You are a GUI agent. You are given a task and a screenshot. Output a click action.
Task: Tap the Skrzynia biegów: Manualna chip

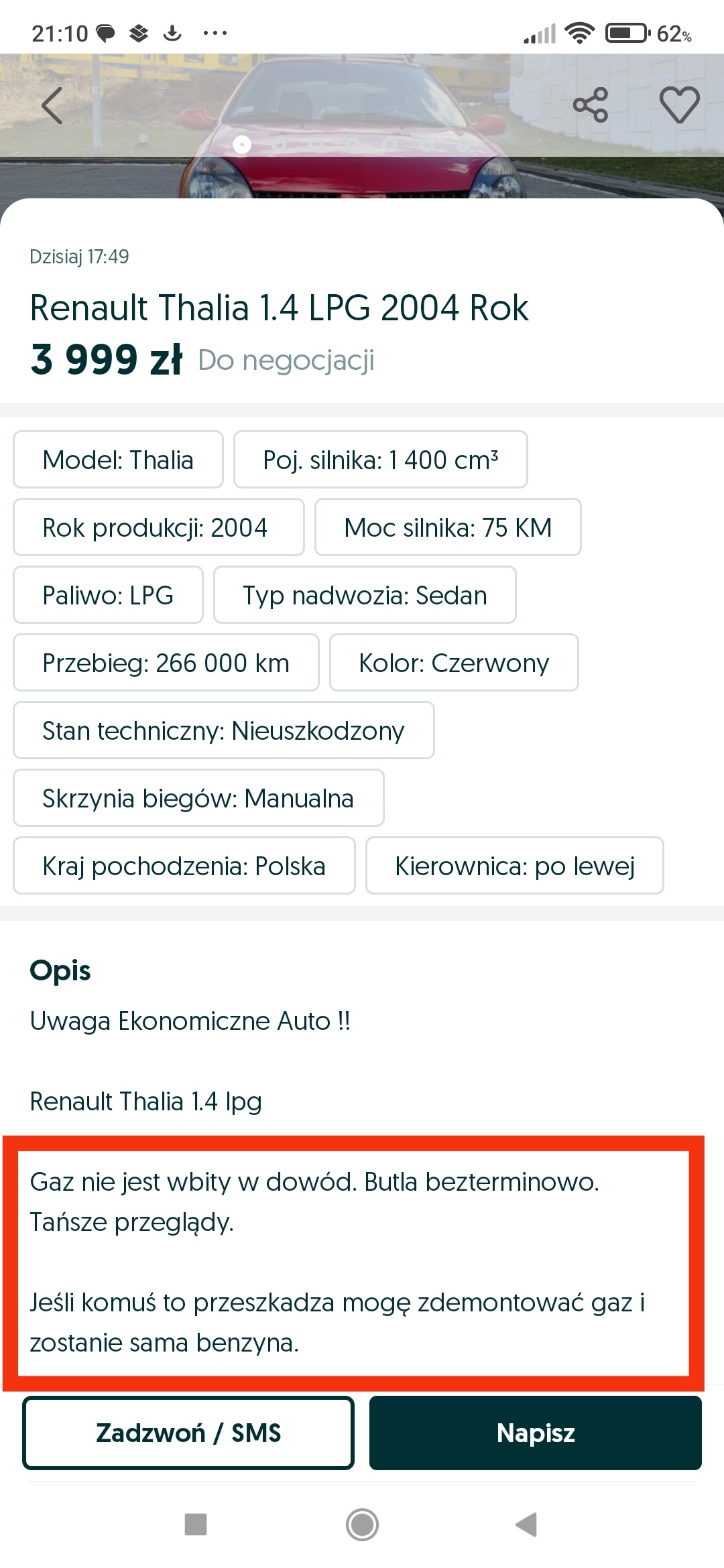click(x=198, y=798)
